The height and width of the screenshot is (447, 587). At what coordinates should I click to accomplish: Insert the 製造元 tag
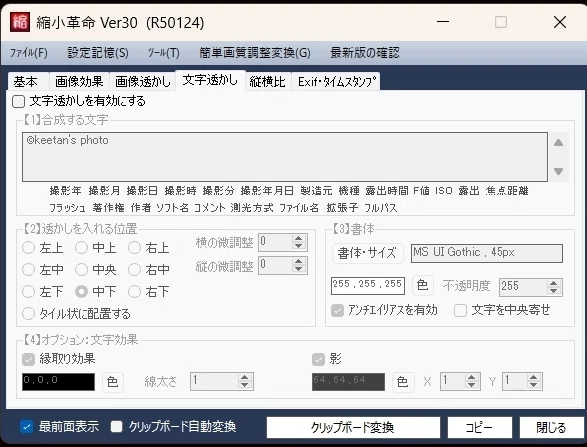[316, 191]
